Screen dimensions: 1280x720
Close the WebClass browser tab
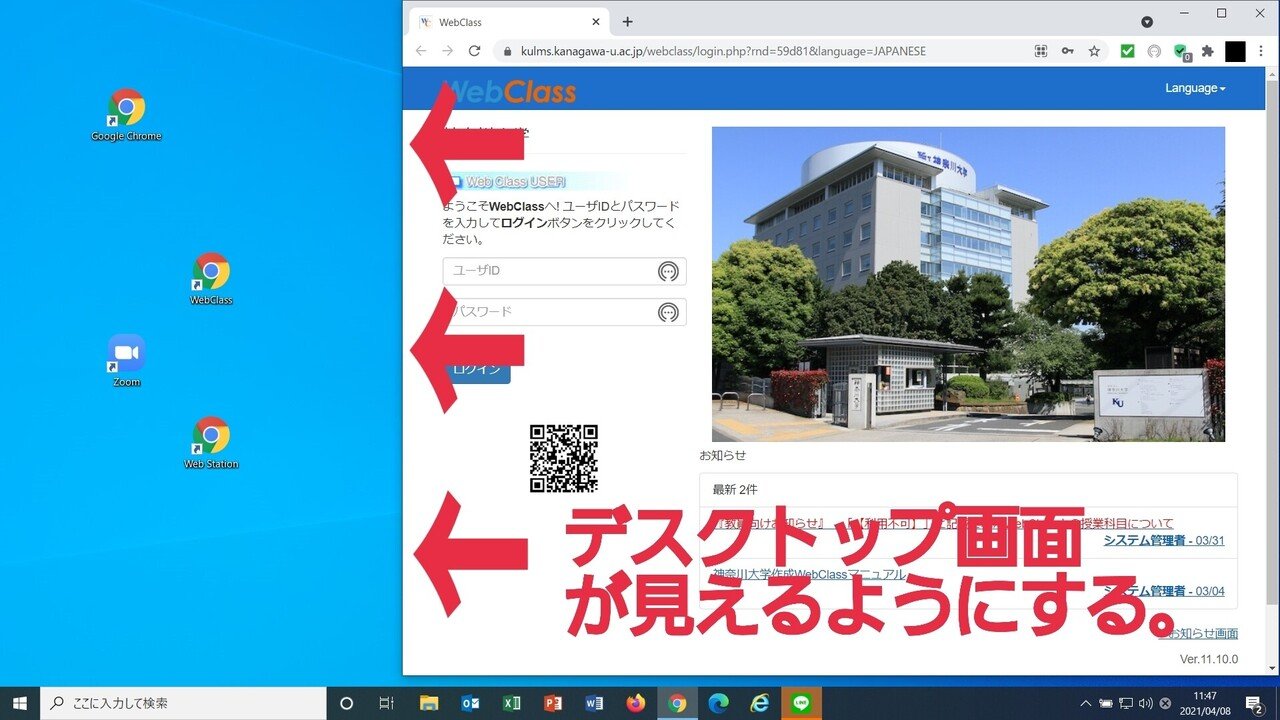tap(596, 21)
